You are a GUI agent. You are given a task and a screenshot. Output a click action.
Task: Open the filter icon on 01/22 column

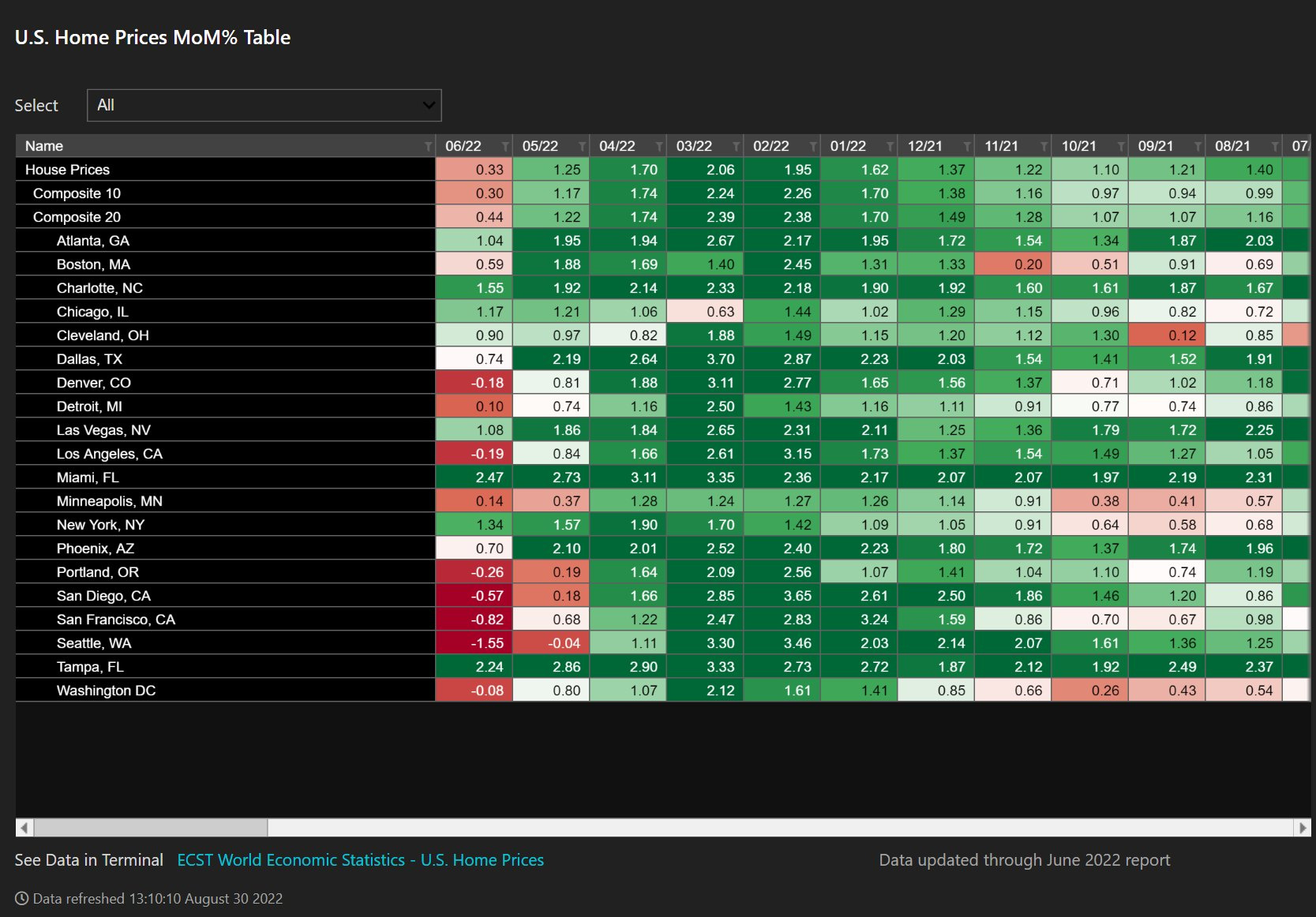(x=890, y=147)
